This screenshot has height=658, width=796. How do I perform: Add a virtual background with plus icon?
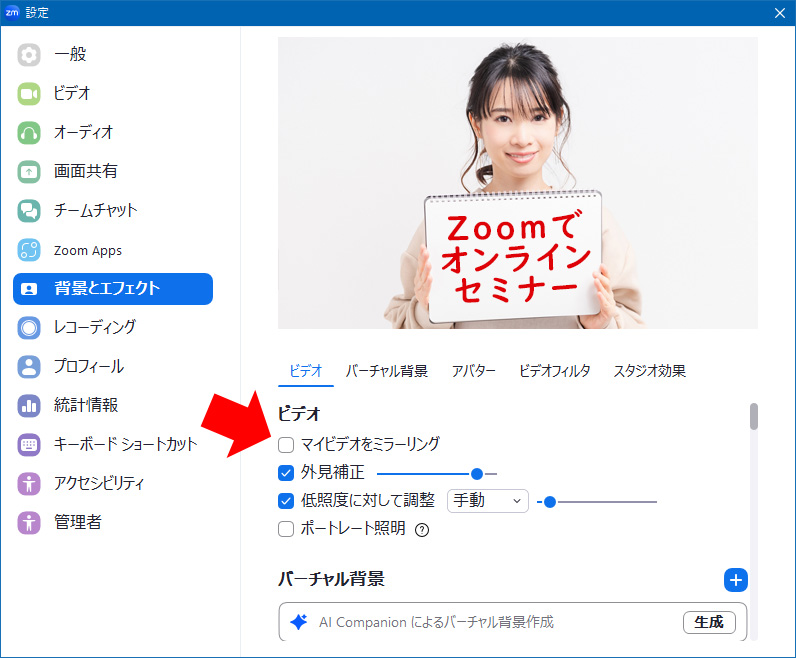(x=736, y=580)
